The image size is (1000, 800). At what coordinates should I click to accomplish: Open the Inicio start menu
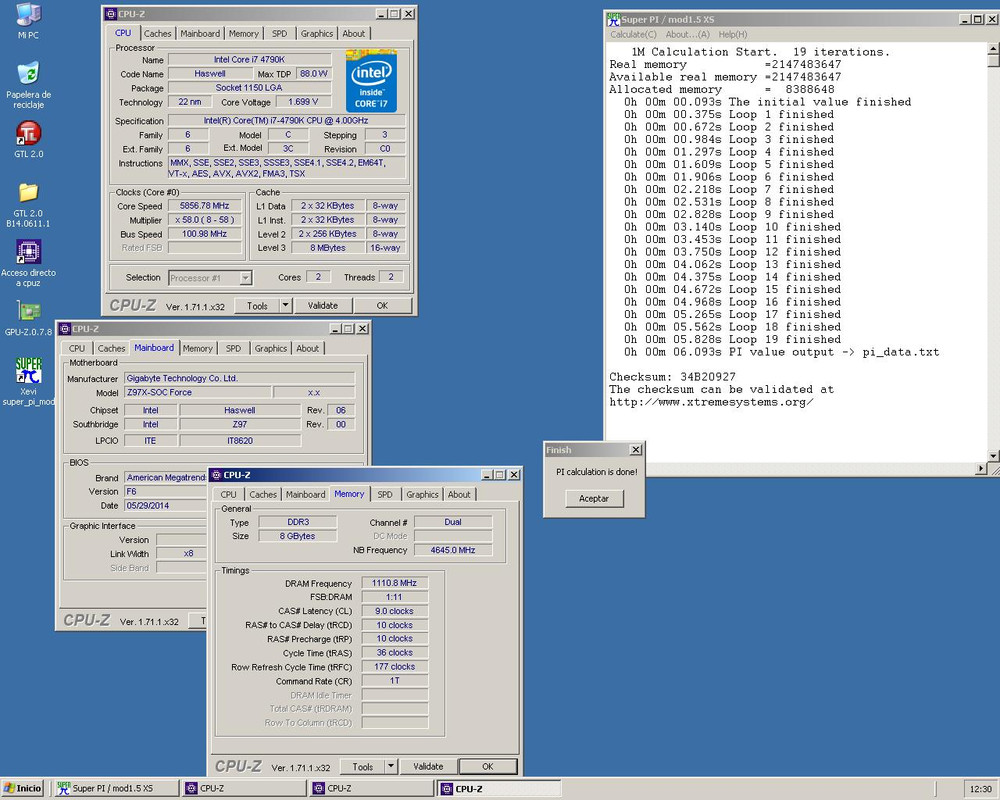coord(22,789)
